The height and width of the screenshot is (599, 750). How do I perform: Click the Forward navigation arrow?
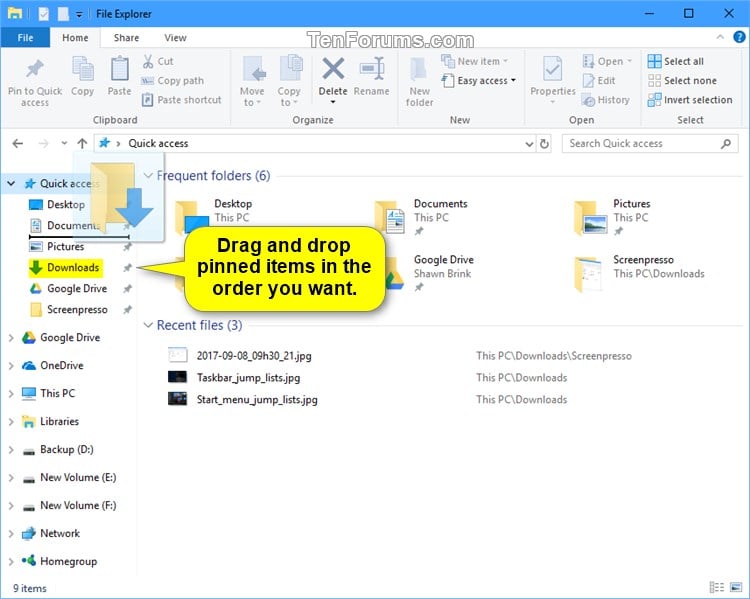pyautogui.click(x=44, y=144)
